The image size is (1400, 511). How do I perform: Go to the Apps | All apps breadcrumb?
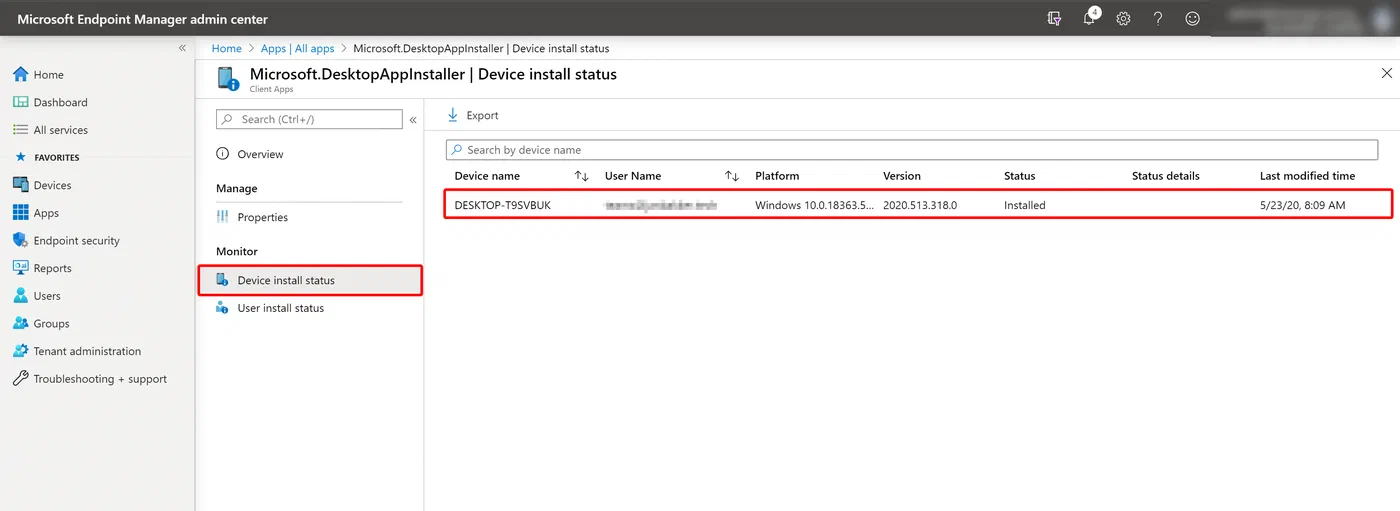pos(298,48)
